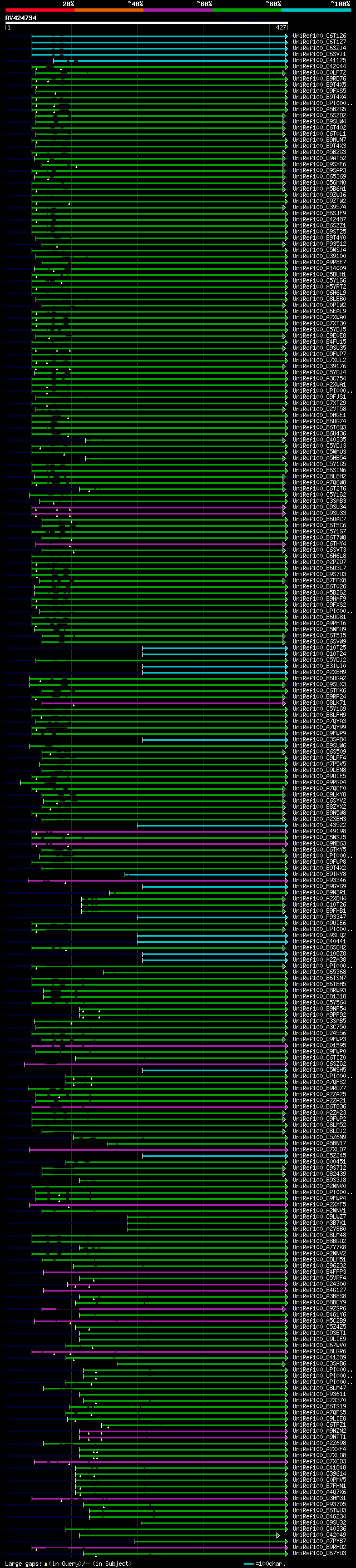Select label UniRef100_C0LF72
The width and height of the screenshot is (356, 1568).
coord(319,72)
